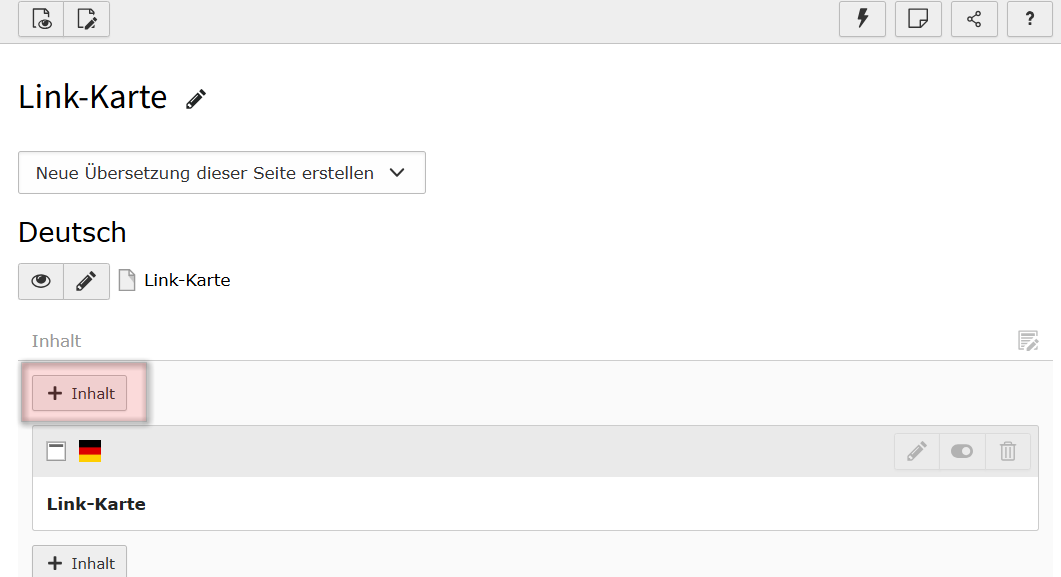
Task: Click the clear cache lightning bolt icon
Action: click(862, 19)
